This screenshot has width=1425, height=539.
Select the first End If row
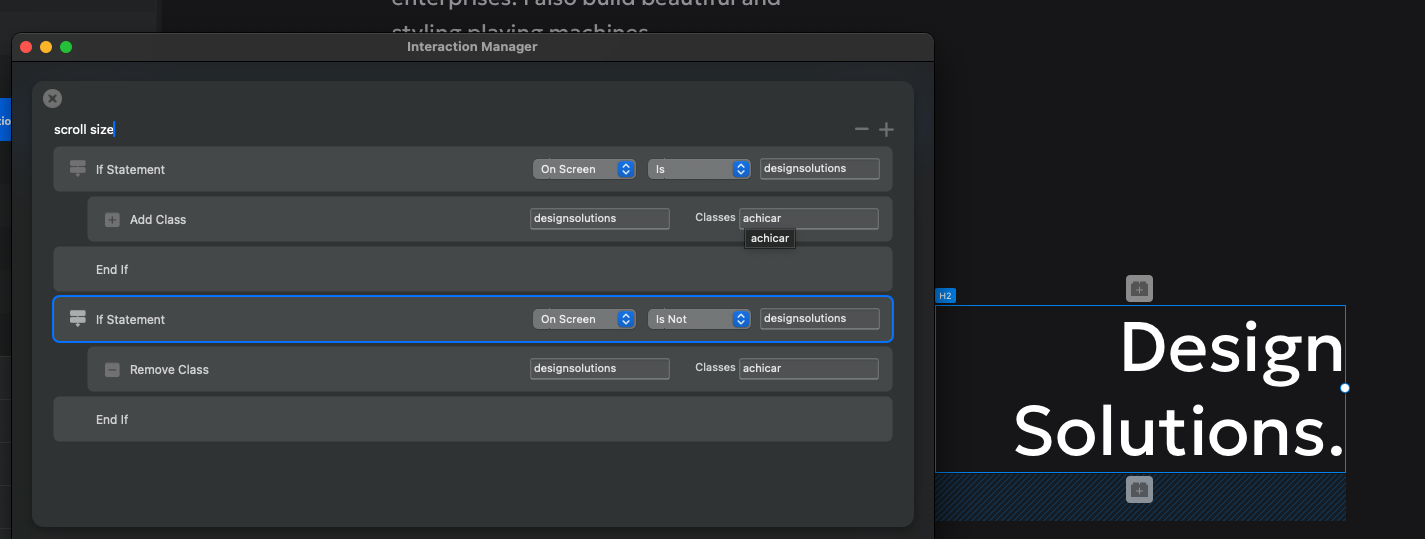(x=472, y=270)
